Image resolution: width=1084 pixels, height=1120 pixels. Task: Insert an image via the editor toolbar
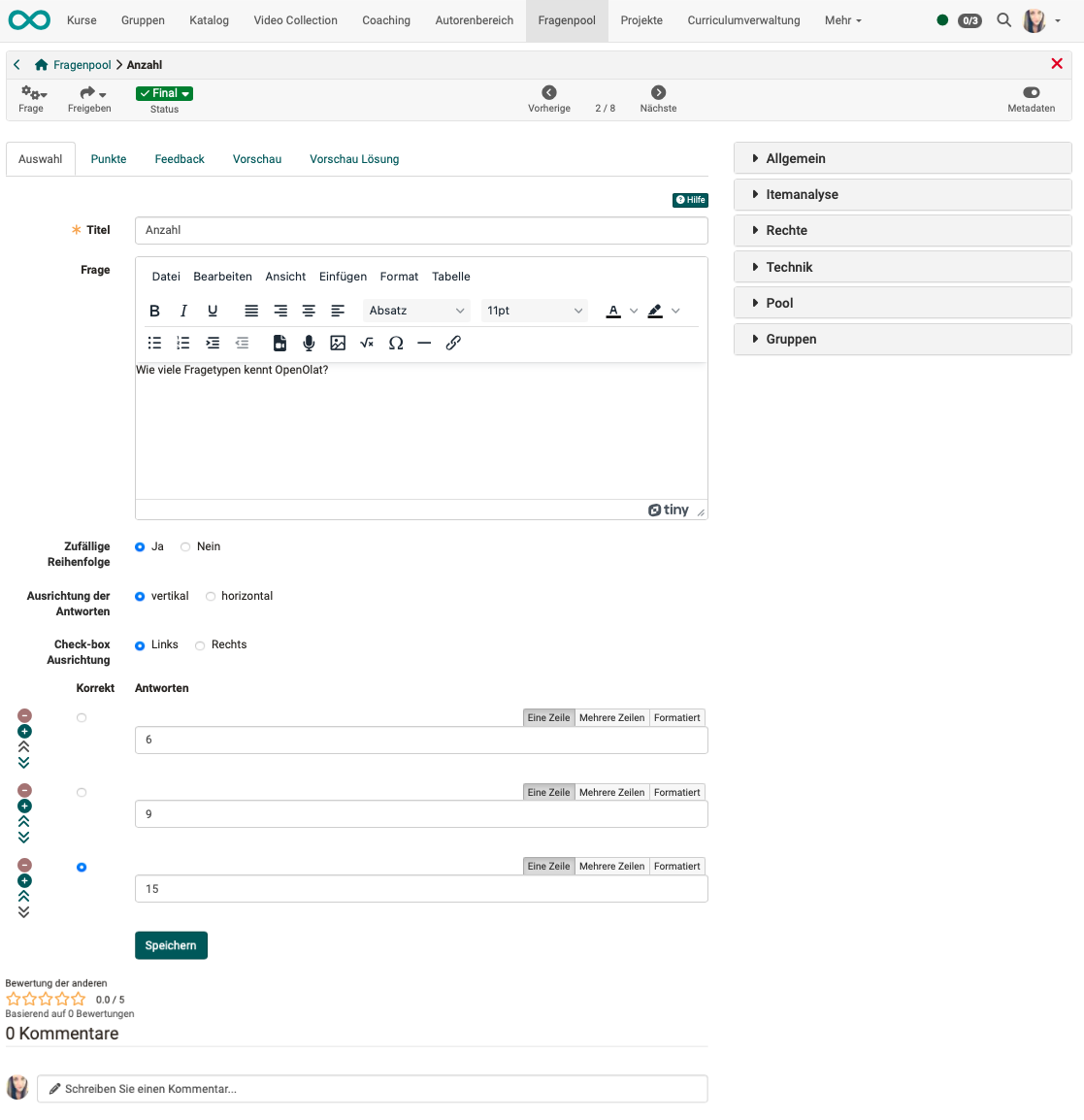pyautogui.click(x=338, y=343)
